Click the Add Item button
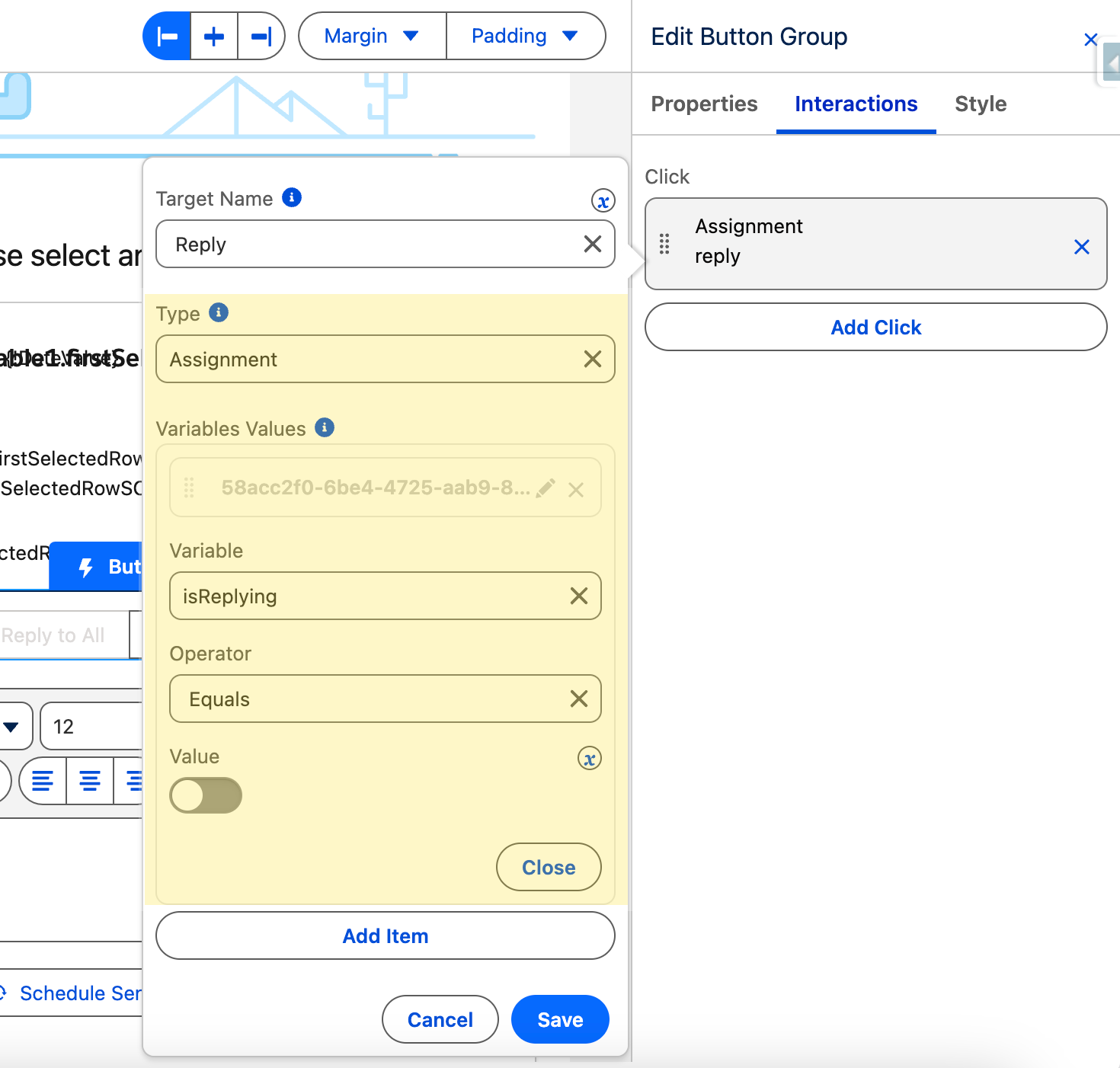 point(386,935)
